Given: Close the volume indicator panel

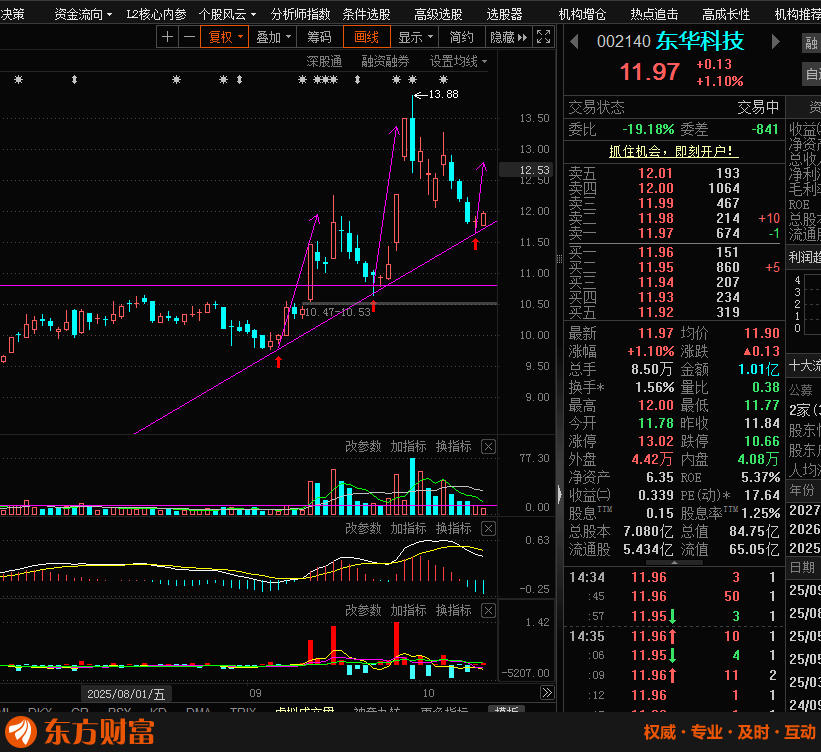Looking at the screenshot, I should 488,447.
